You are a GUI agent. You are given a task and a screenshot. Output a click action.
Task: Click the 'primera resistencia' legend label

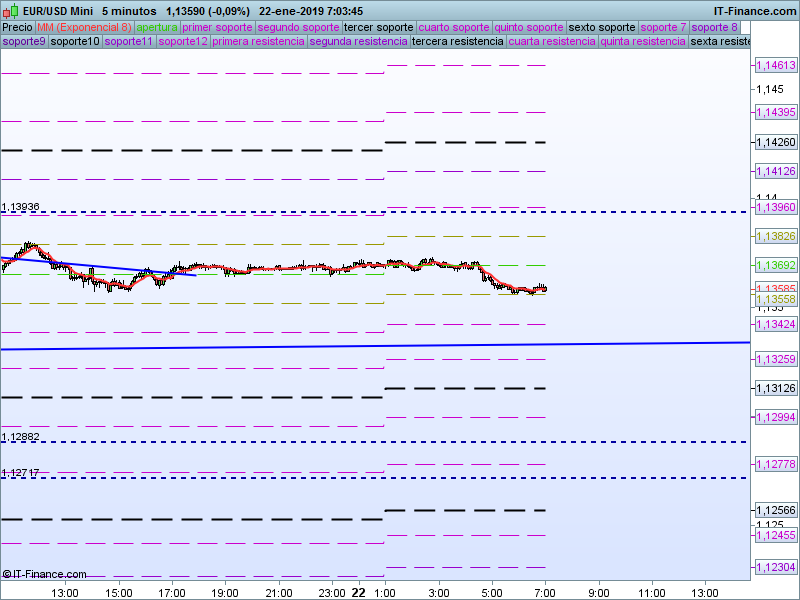(x=258, y=42)
